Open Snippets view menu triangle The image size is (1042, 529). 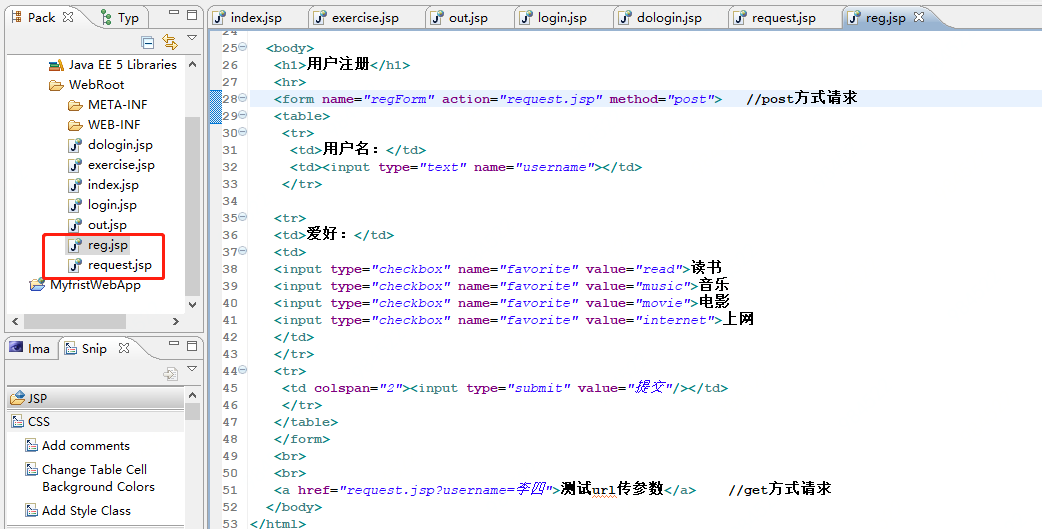192,369
